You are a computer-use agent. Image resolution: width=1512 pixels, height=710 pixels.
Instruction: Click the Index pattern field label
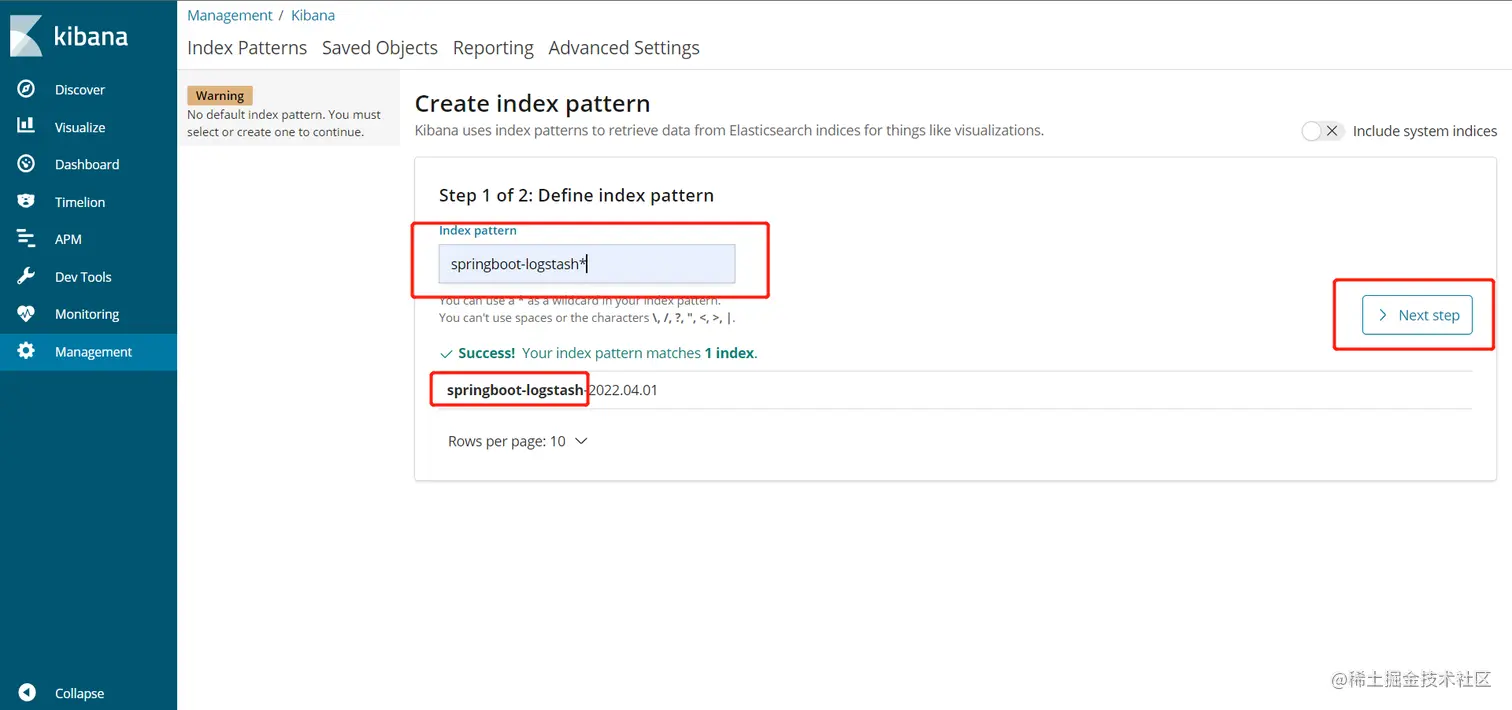478,230
